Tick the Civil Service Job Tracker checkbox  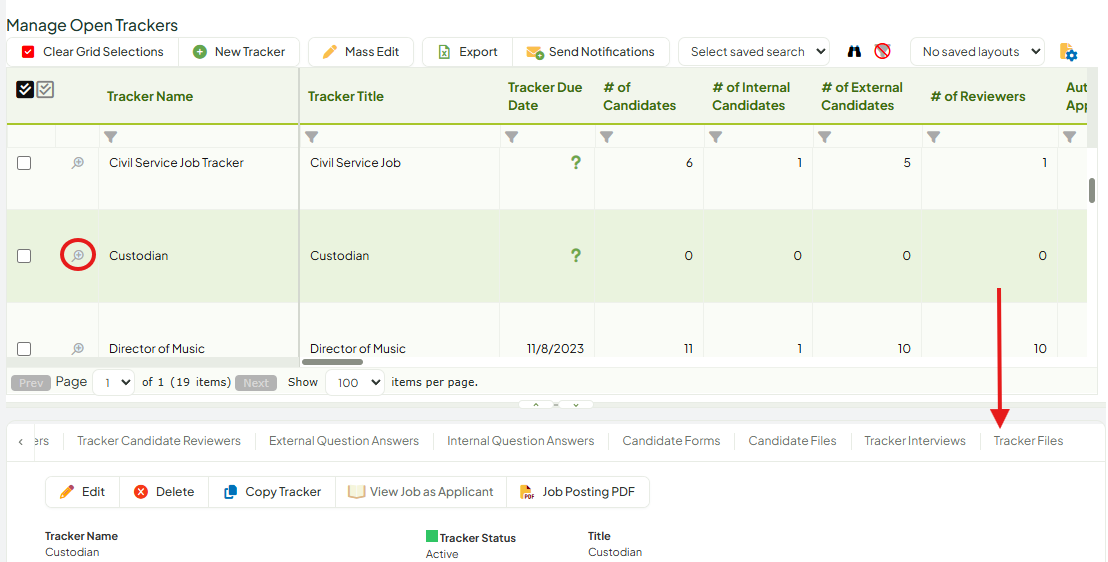(x=24, y=163)
